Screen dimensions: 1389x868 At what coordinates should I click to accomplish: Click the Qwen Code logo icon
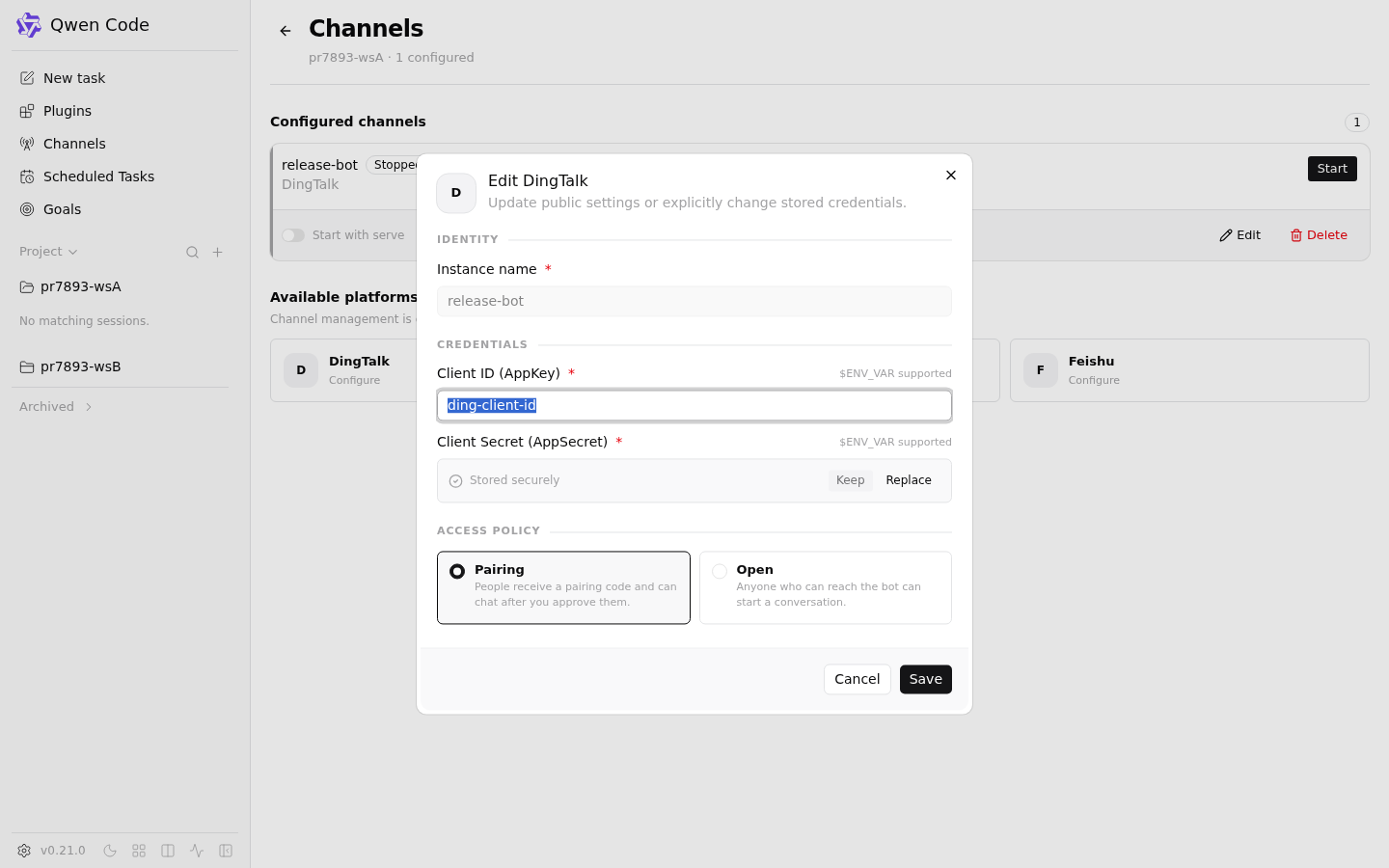coord(29,25)
